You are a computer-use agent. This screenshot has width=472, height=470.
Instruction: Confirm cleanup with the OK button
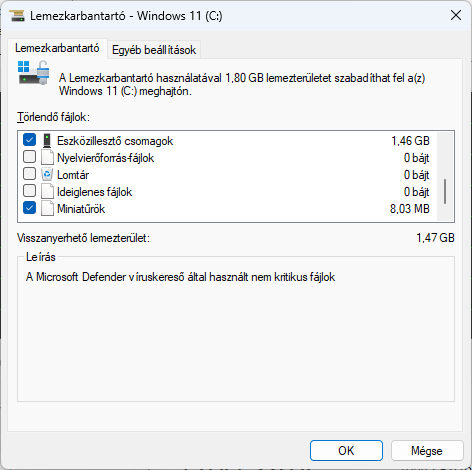tap(346, 451)
